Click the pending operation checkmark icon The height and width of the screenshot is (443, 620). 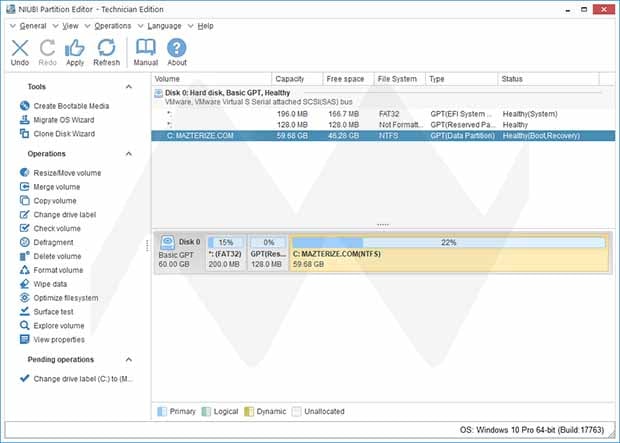click(x=25, y=378)
